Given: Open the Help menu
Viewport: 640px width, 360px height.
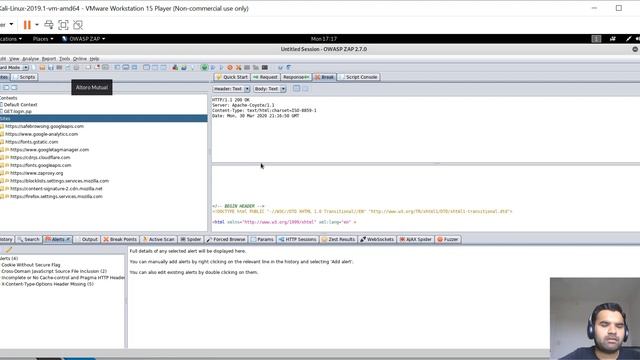Looking at the screenshot, I should [x=94, y=59].
